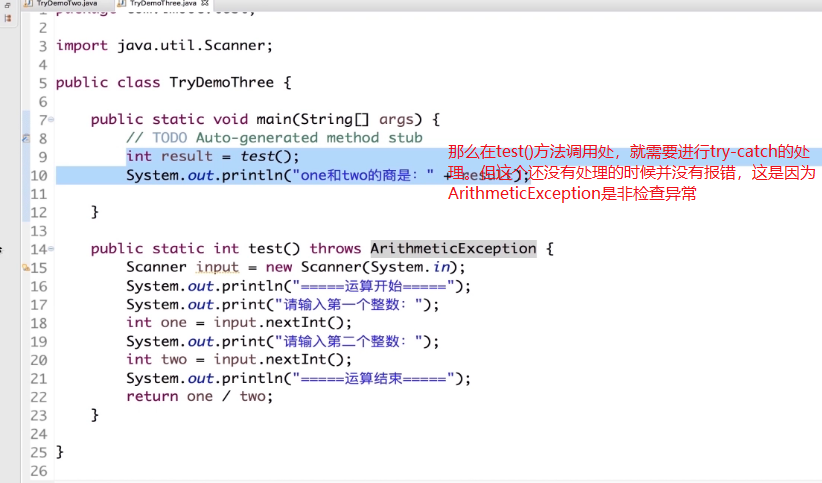The width and height of the screenshot is (822, 483).
Task: Select the TryDemoThree.java editor tab
Action: tap(162, 3)
